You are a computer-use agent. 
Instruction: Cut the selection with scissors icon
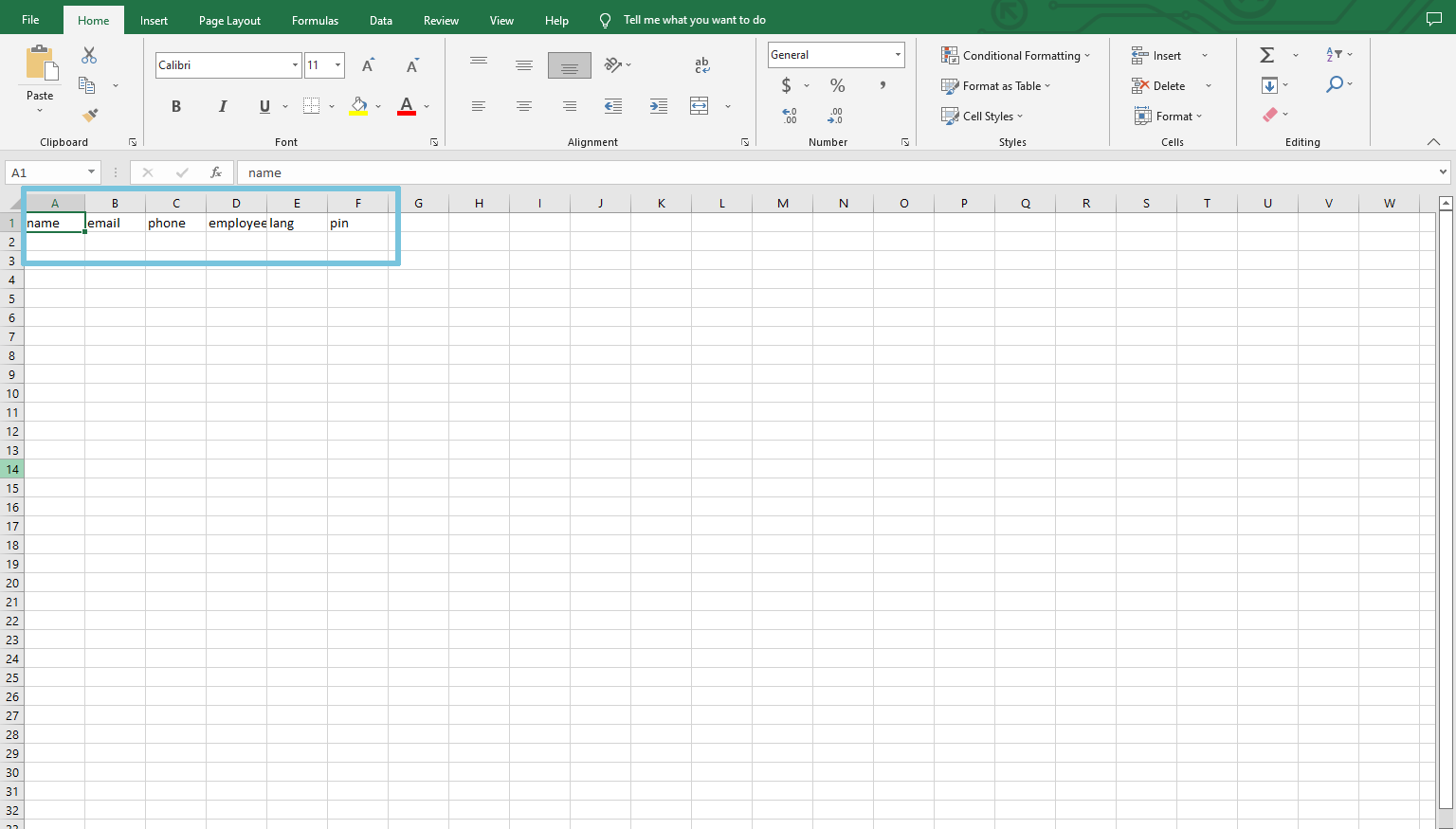click(x=88, y=55)
